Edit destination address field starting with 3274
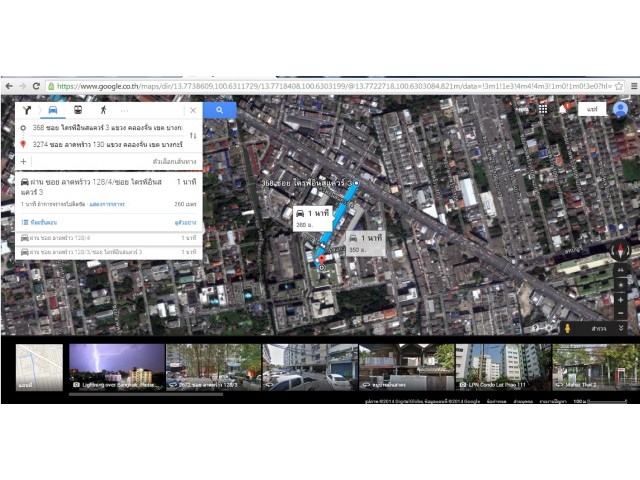640x480 pixels. [x=108, y=144]
